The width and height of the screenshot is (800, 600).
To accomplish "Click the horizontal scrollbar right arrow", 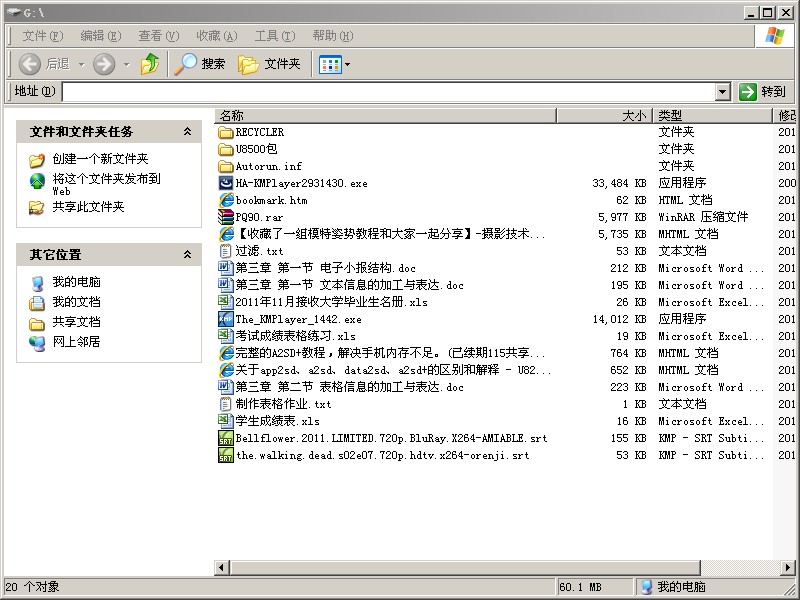I will (x=788, y=567).
